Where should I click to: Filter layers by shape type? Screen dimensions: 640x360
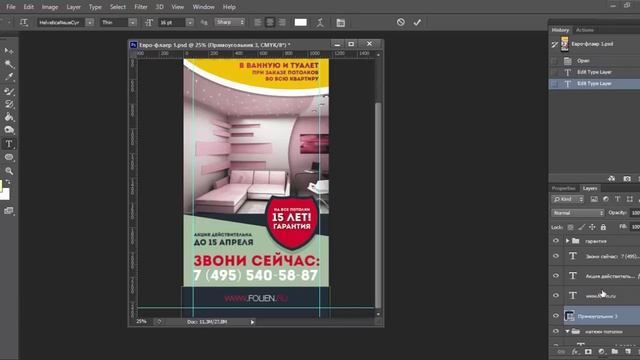[630, 199]
